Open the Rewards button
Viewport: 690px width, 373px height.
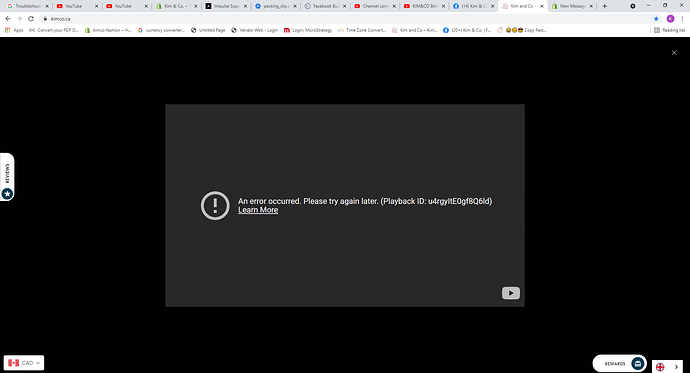tap(620, 364)
